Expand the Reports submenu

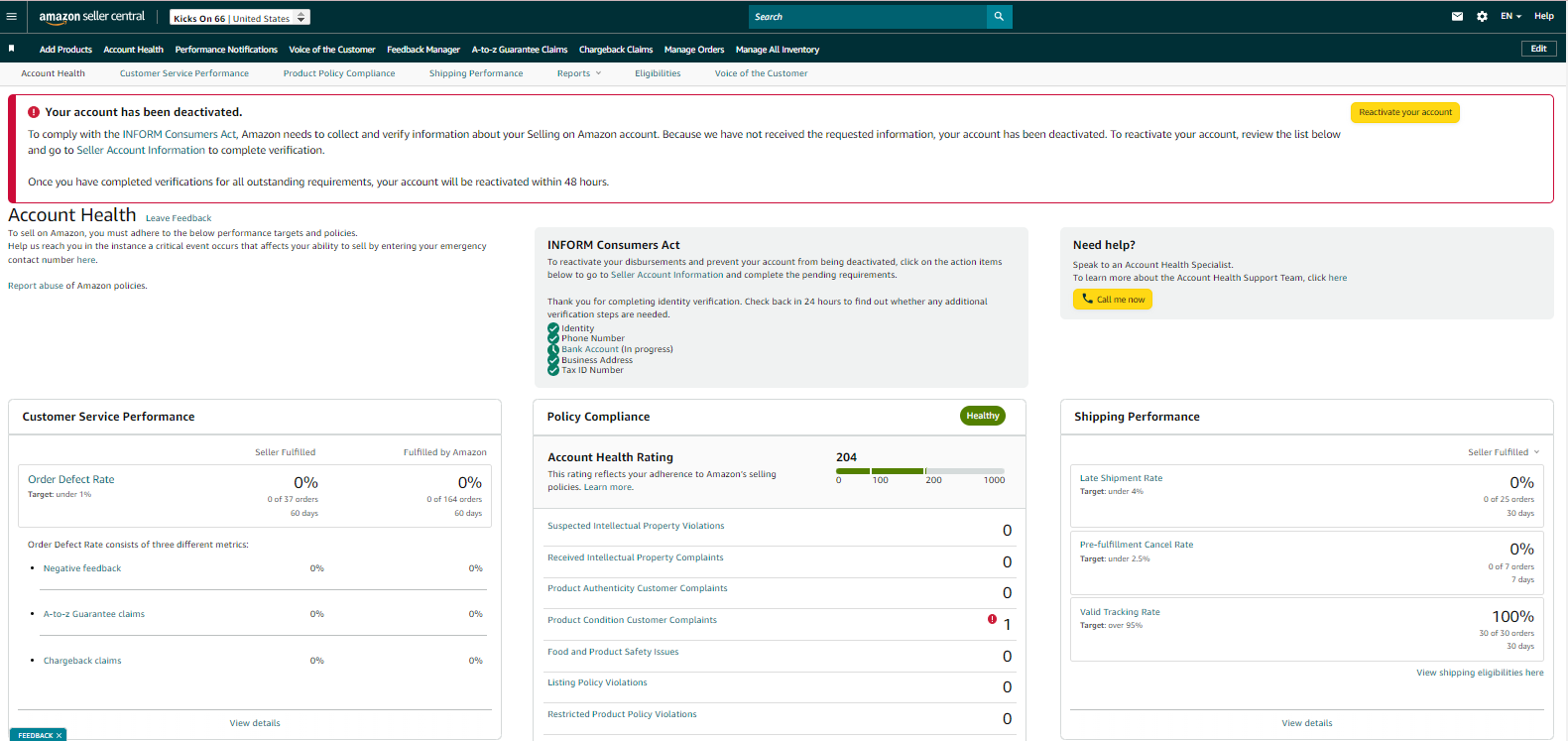[x=579, y=73]
